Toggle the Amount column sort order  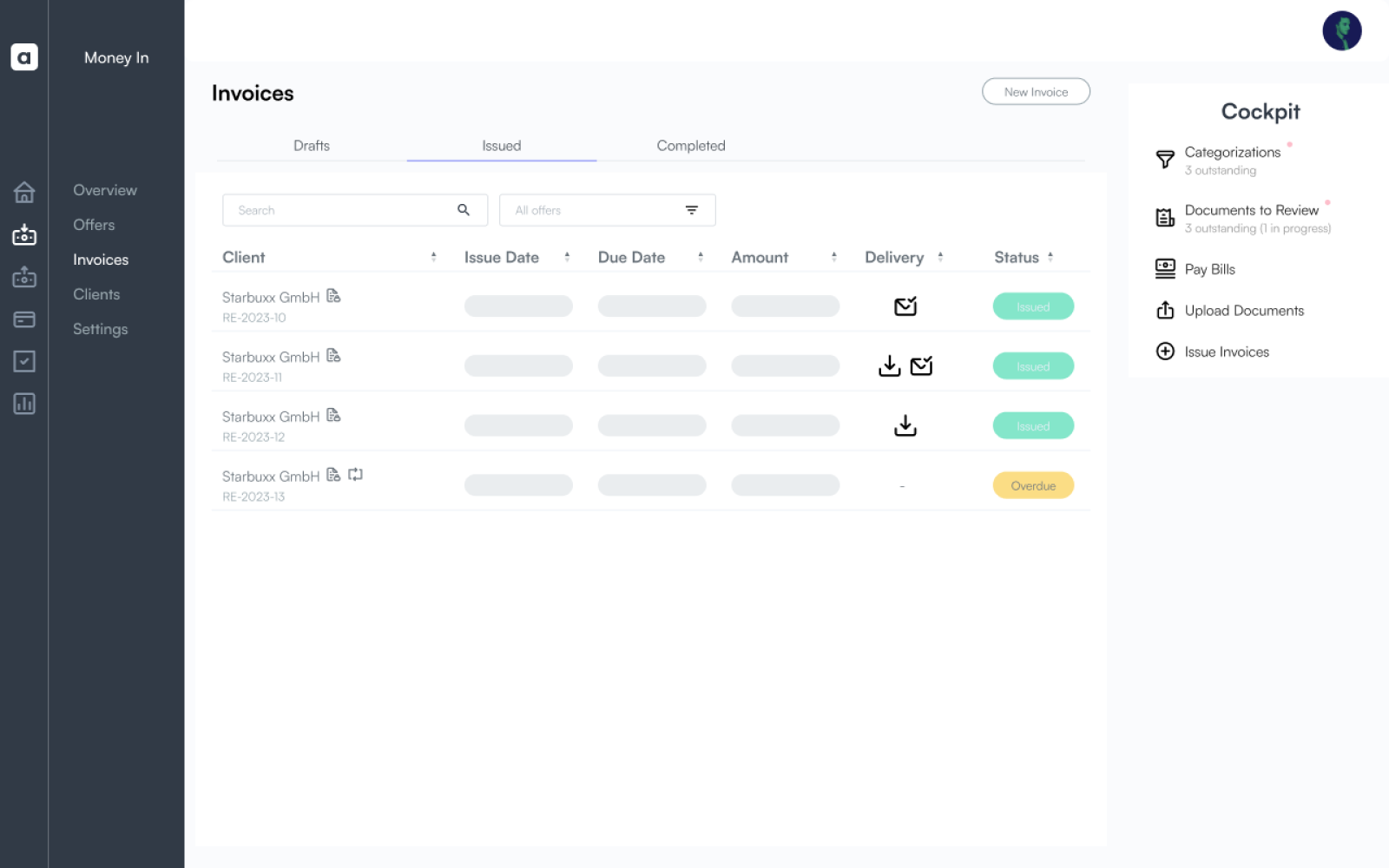(834, 256)
